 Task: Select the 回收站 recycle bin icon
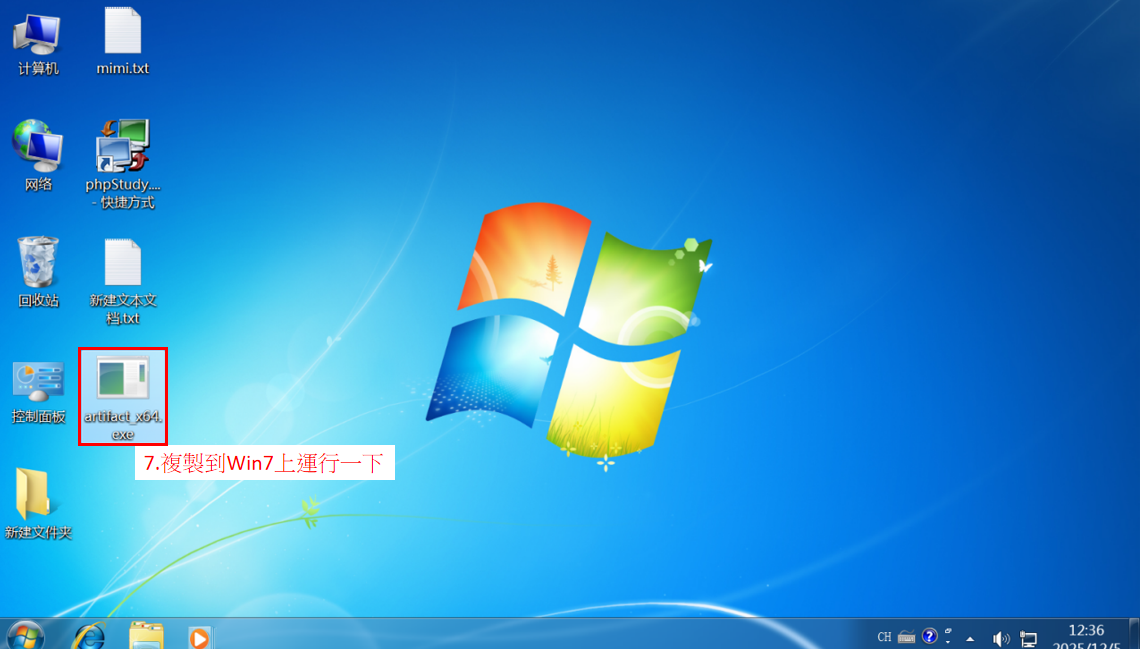pyautogui.click(x=38, y=273)
